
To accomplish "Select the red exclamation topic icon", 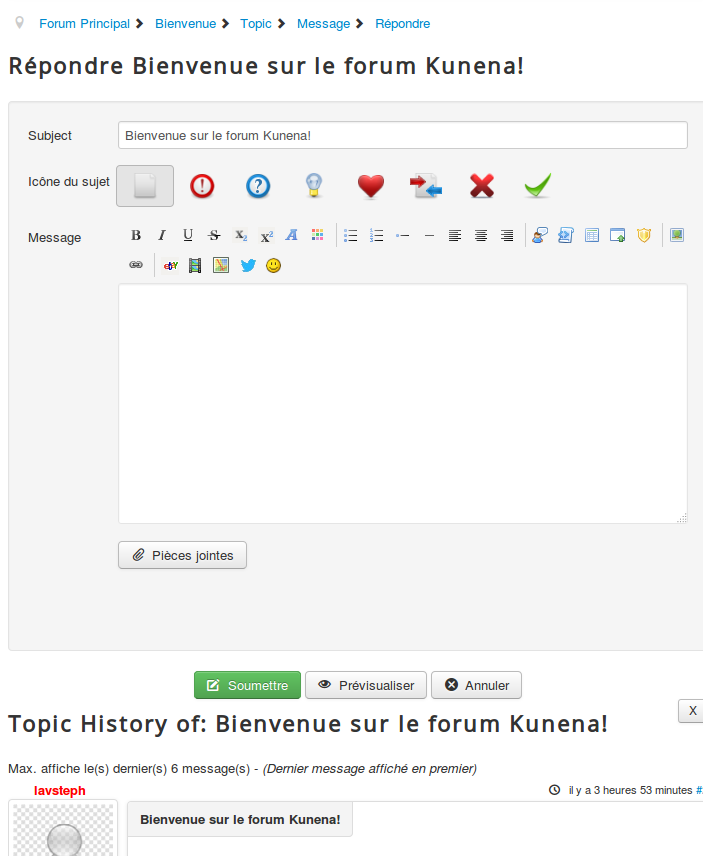I will pos(202,186).
